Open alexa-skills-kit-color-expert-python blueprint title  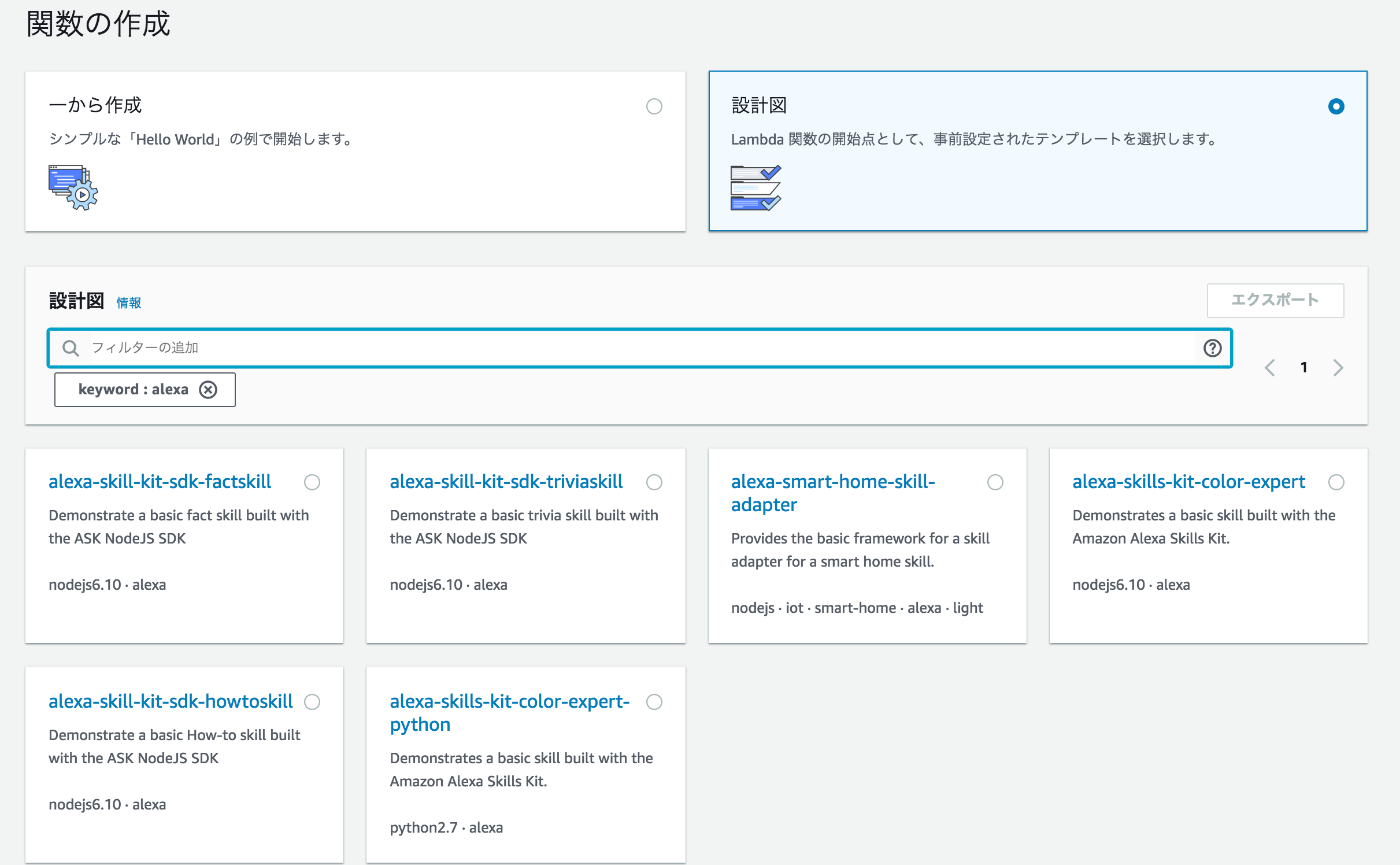pos(509,713)
